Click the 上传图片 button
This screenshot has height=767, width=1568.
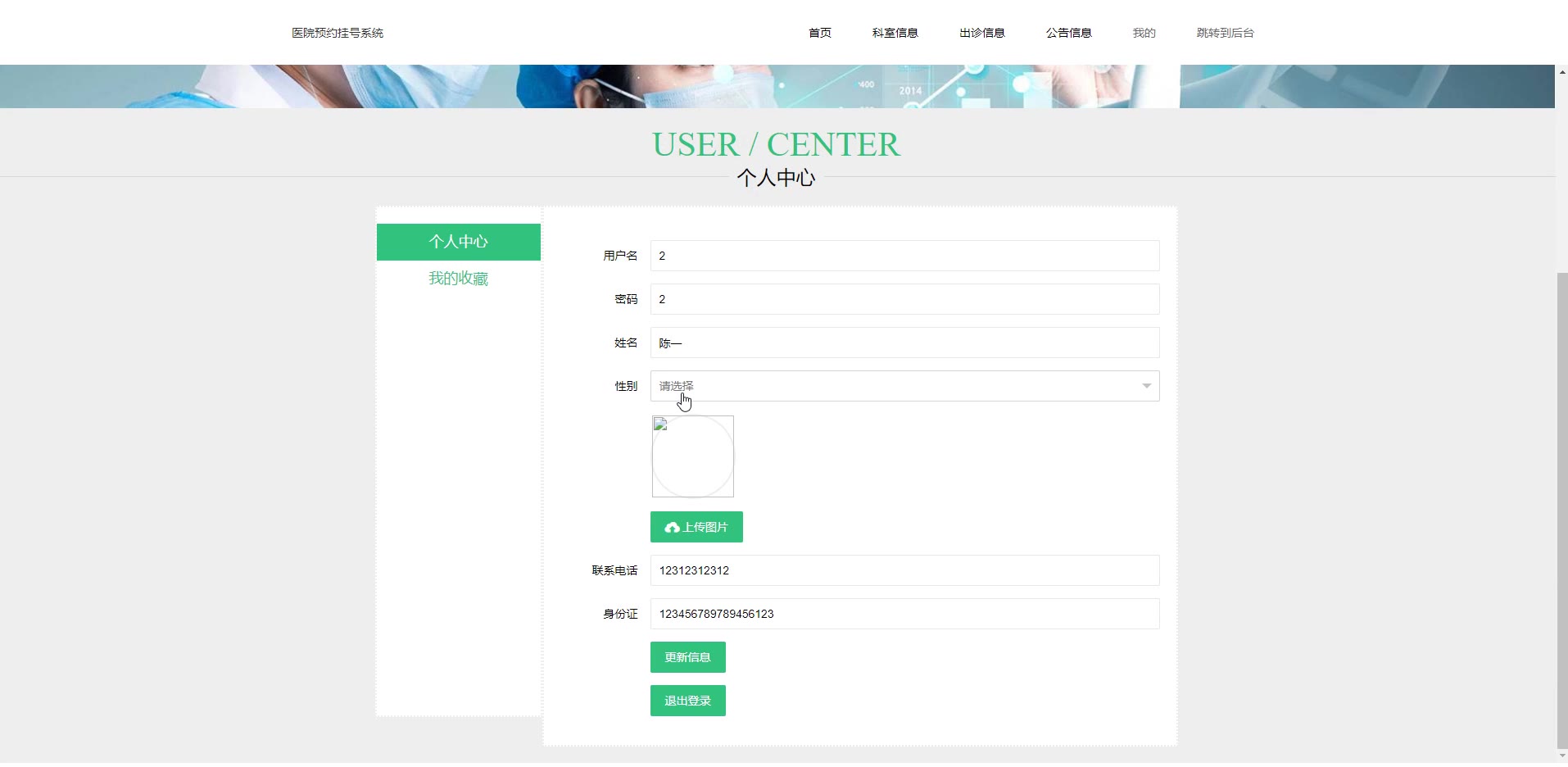(696, 527)
